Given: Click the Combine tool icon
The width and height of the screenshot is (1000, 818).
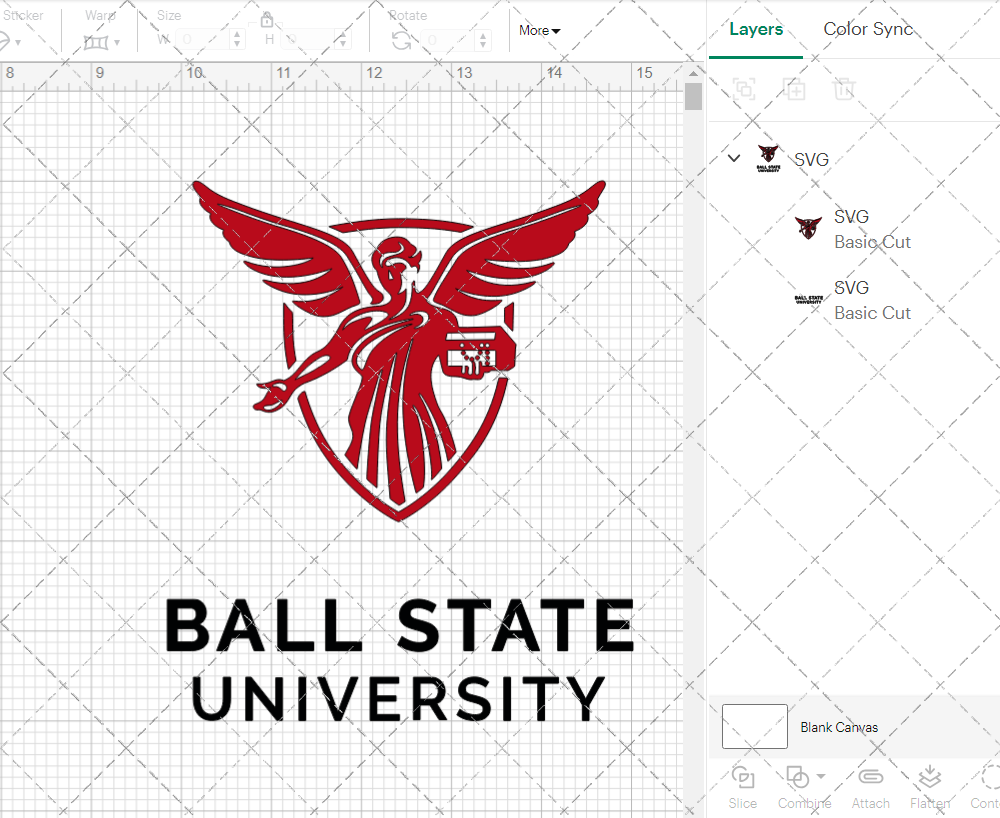Looking at the screenshot, I should coord(797,777).
